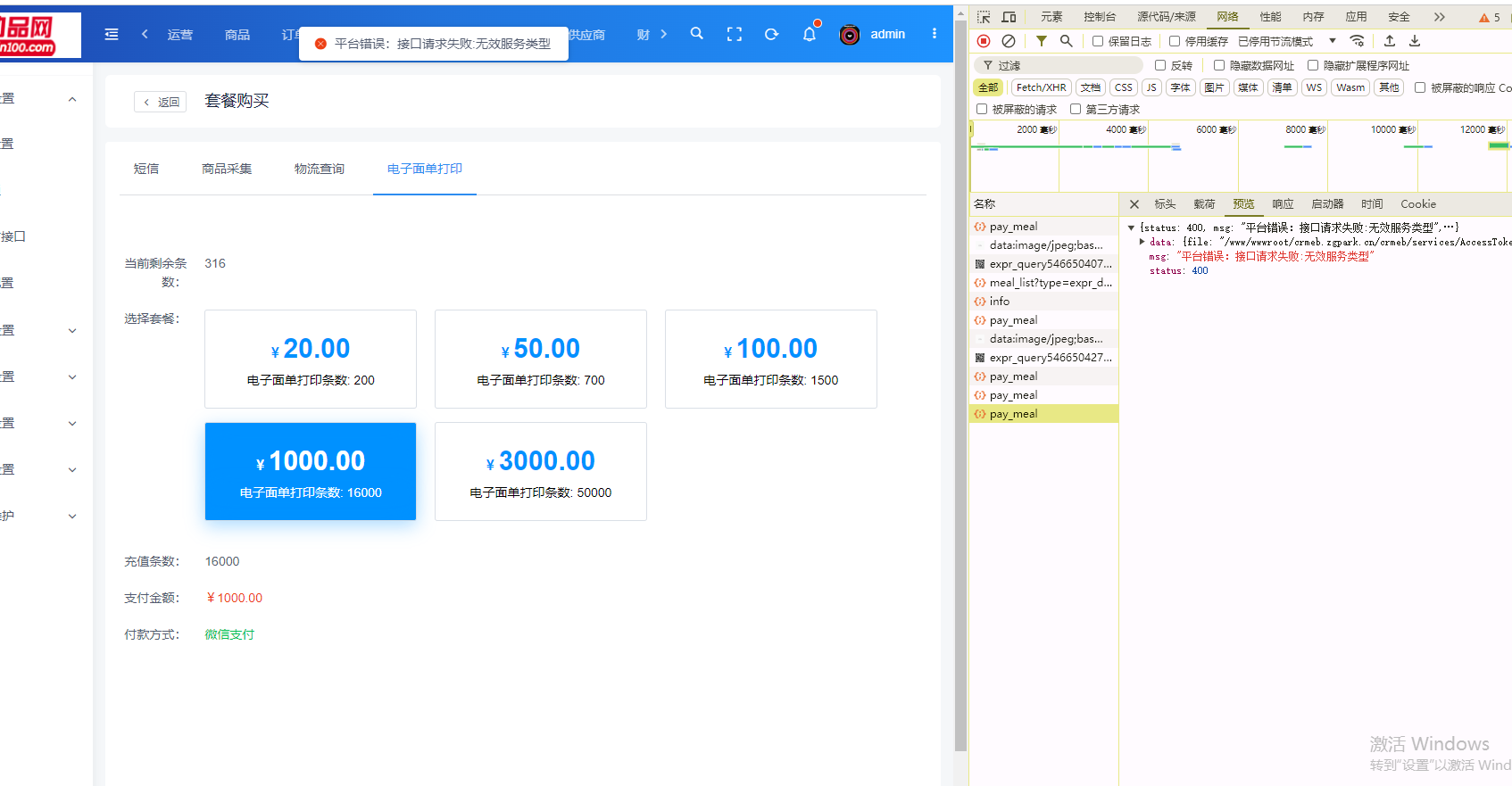The height and width of the screenshot is (786, 1512).
Task: Click the export HAR download icon
Action: pyautogui.click(x=1415, y=41)
